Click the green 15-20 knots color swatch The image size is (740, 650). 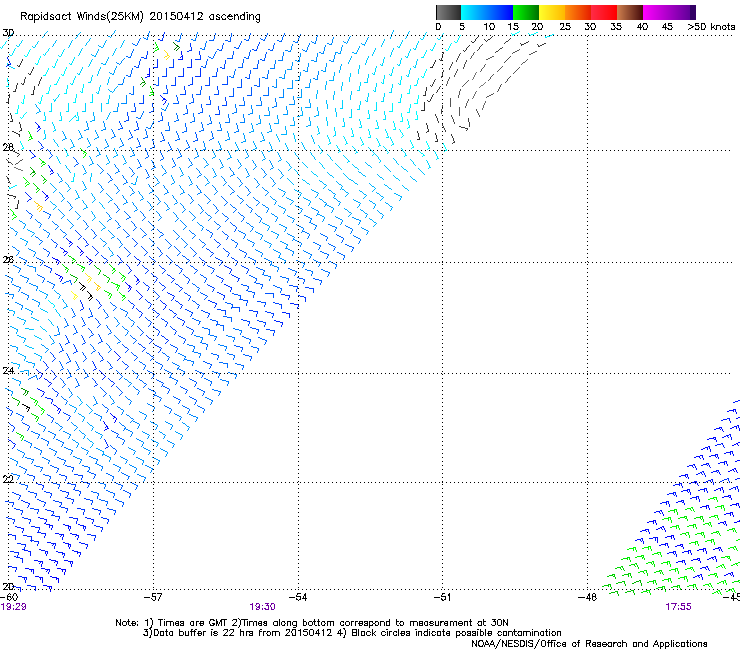526,12
